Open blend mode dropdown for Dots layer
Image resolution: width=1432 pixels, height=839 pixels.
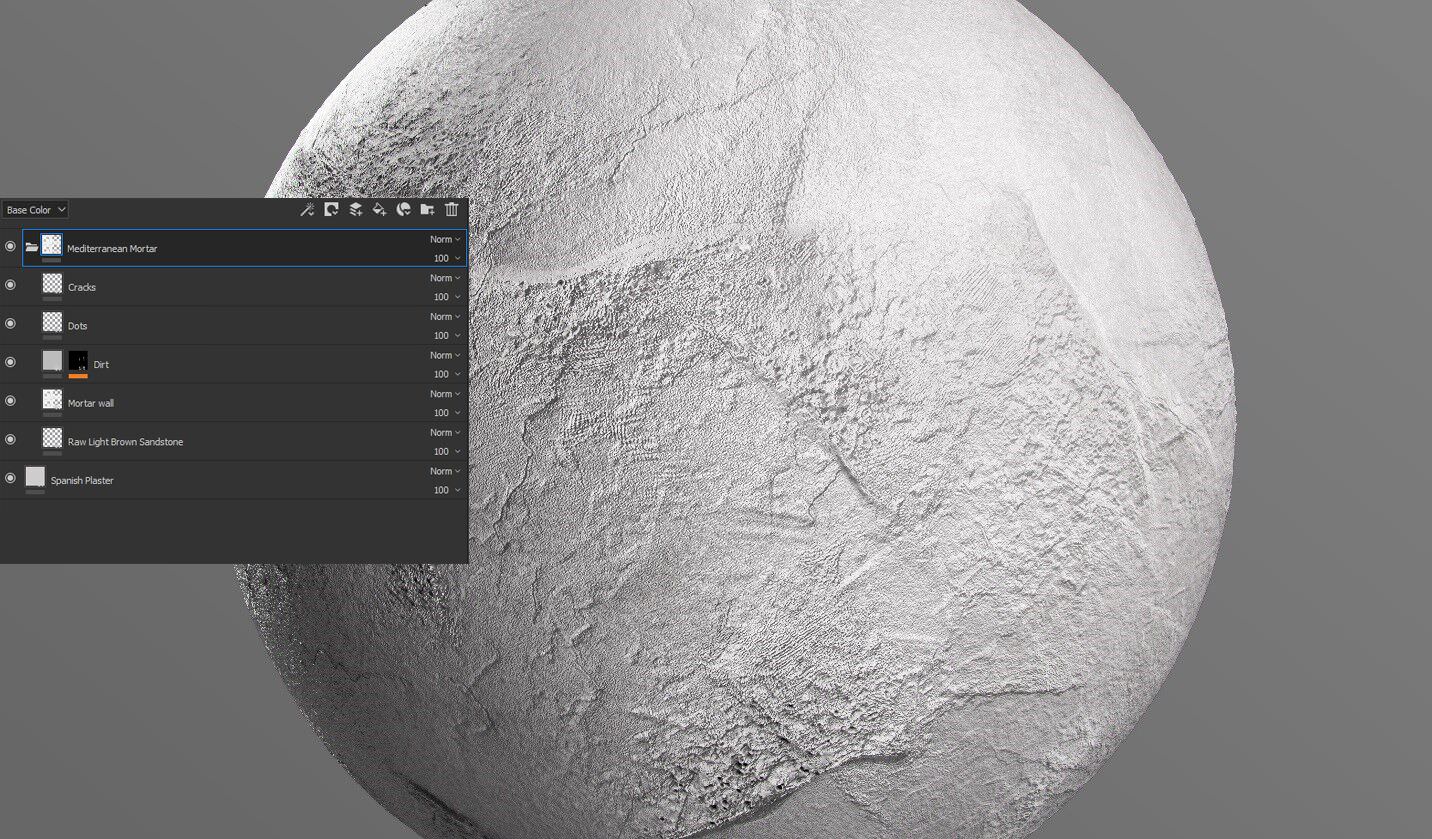click(445, 317)
